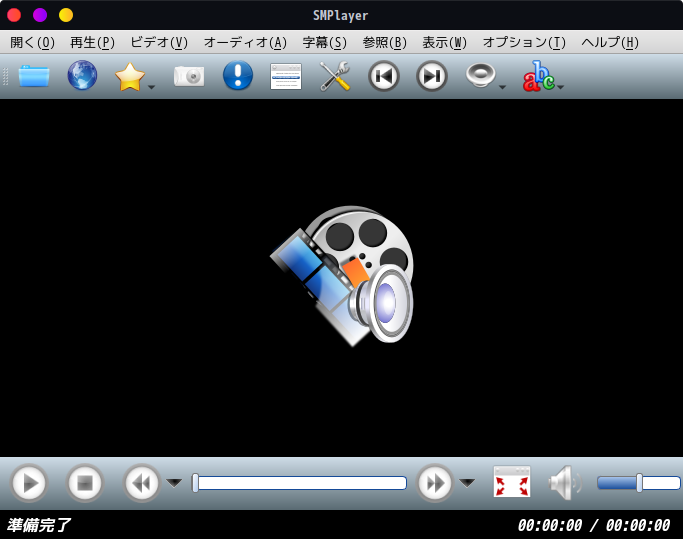
Task: Open the playlist window icon
Action: tap(286, 77)
